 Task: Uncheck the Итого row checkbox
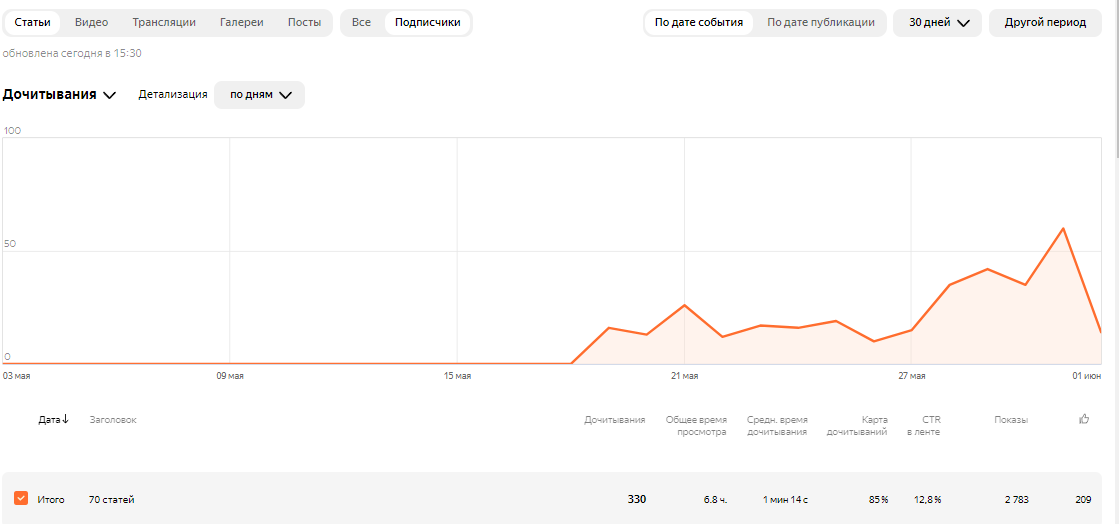point(21,498)
